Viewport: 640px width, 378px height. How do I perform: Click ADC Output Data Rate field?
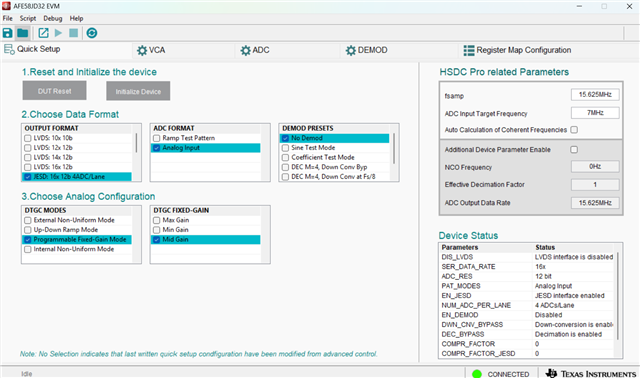coord(595,203)
